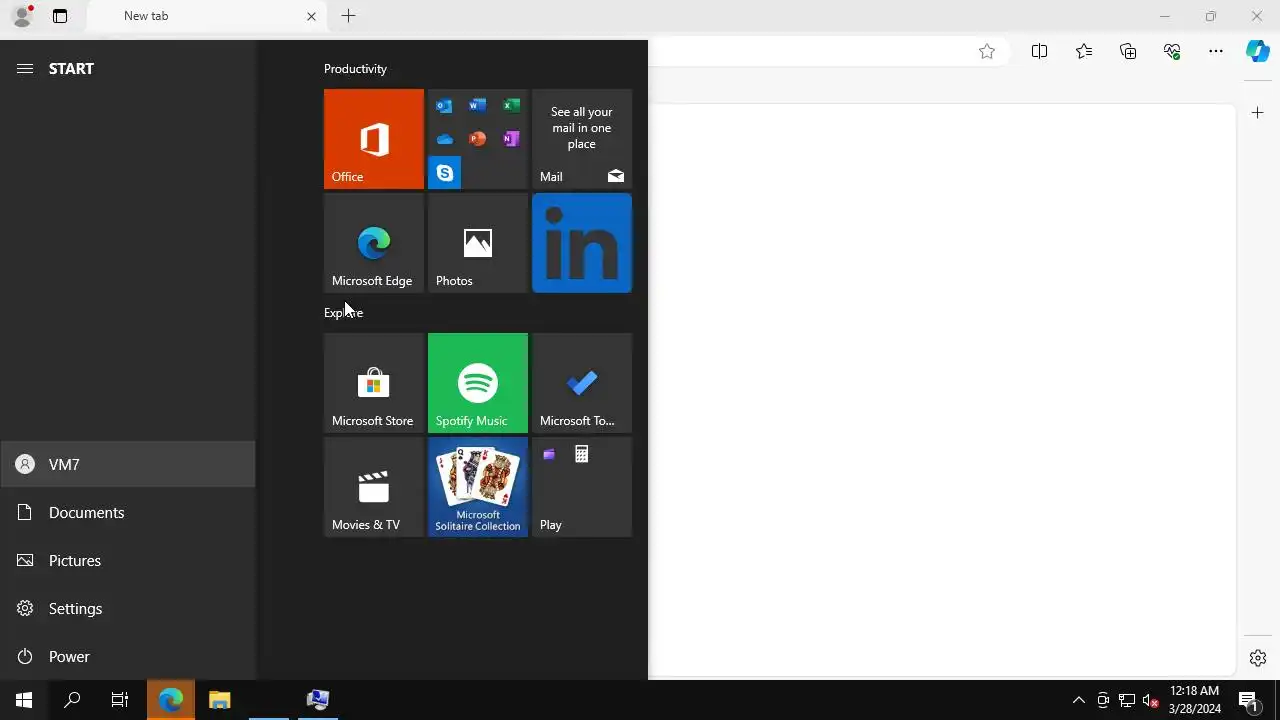Screen dimensions: 1280x720
Task: Open Edge sidebar settings gear
Action: [1258, 658]
